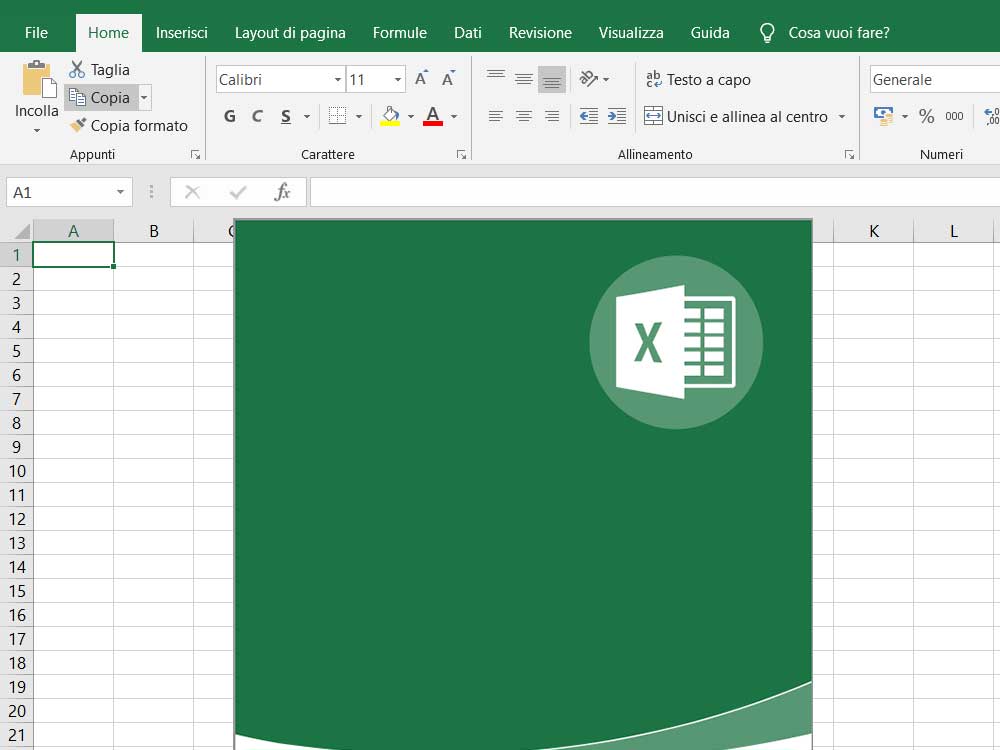Screen dimensions: 1000x750
Task: Toggle underline with S button
Action: pyautogui.click(x=286, y=116)
